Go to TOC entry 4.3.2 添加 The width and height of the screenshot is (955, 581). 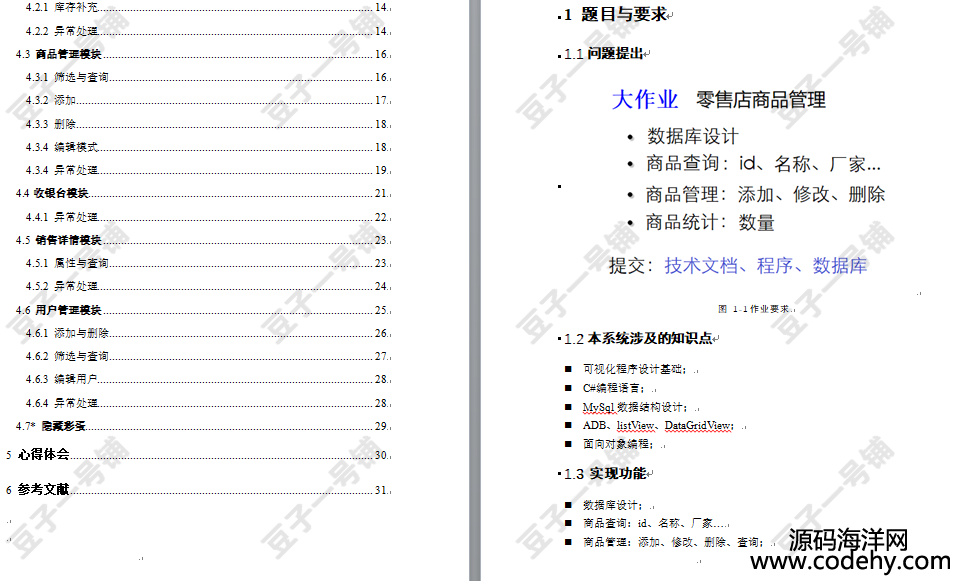point(207,100)
